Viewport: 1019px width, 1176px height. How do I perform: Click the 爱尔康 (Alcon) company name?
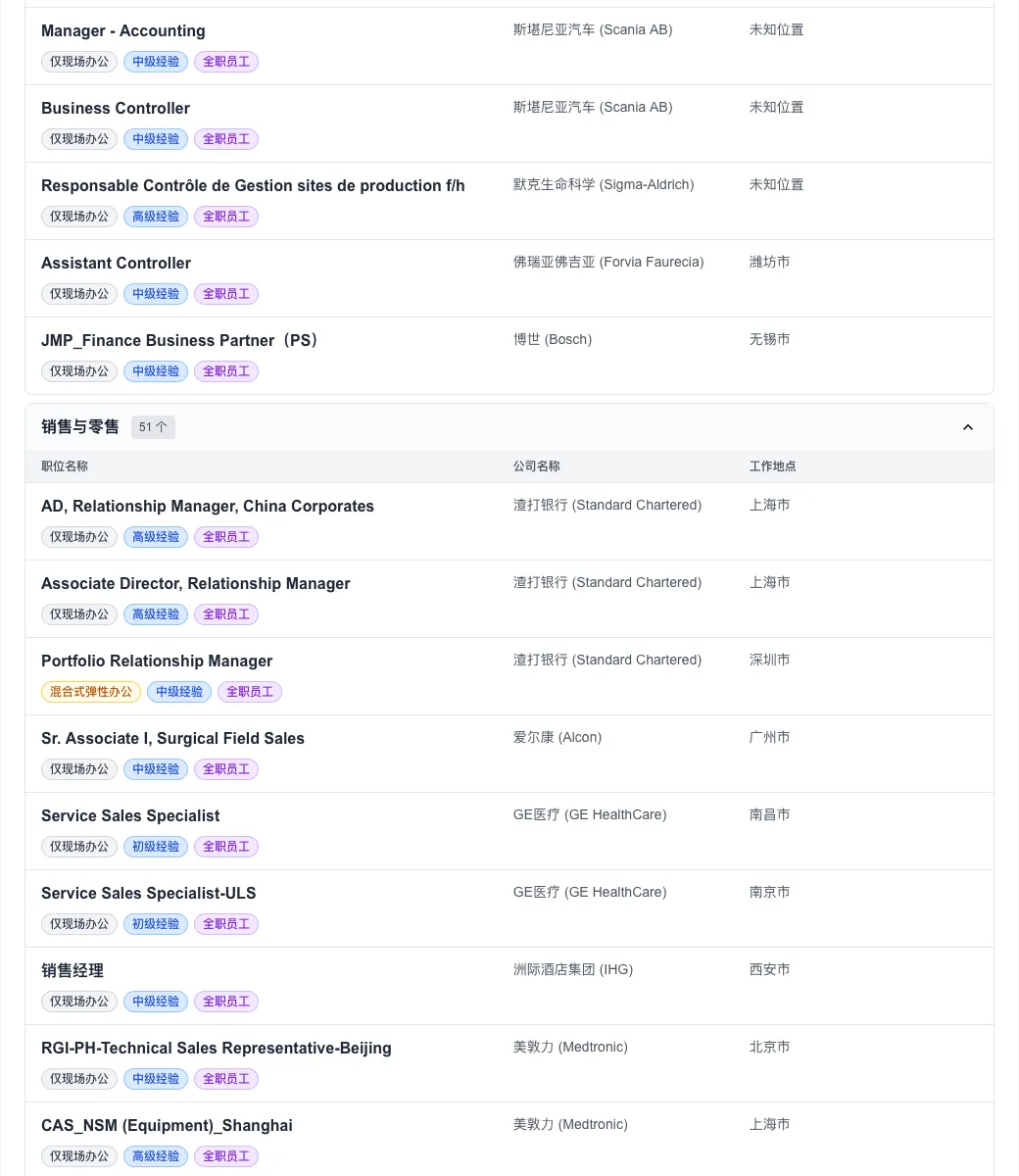pyautogui.click(x=558, y=738)
